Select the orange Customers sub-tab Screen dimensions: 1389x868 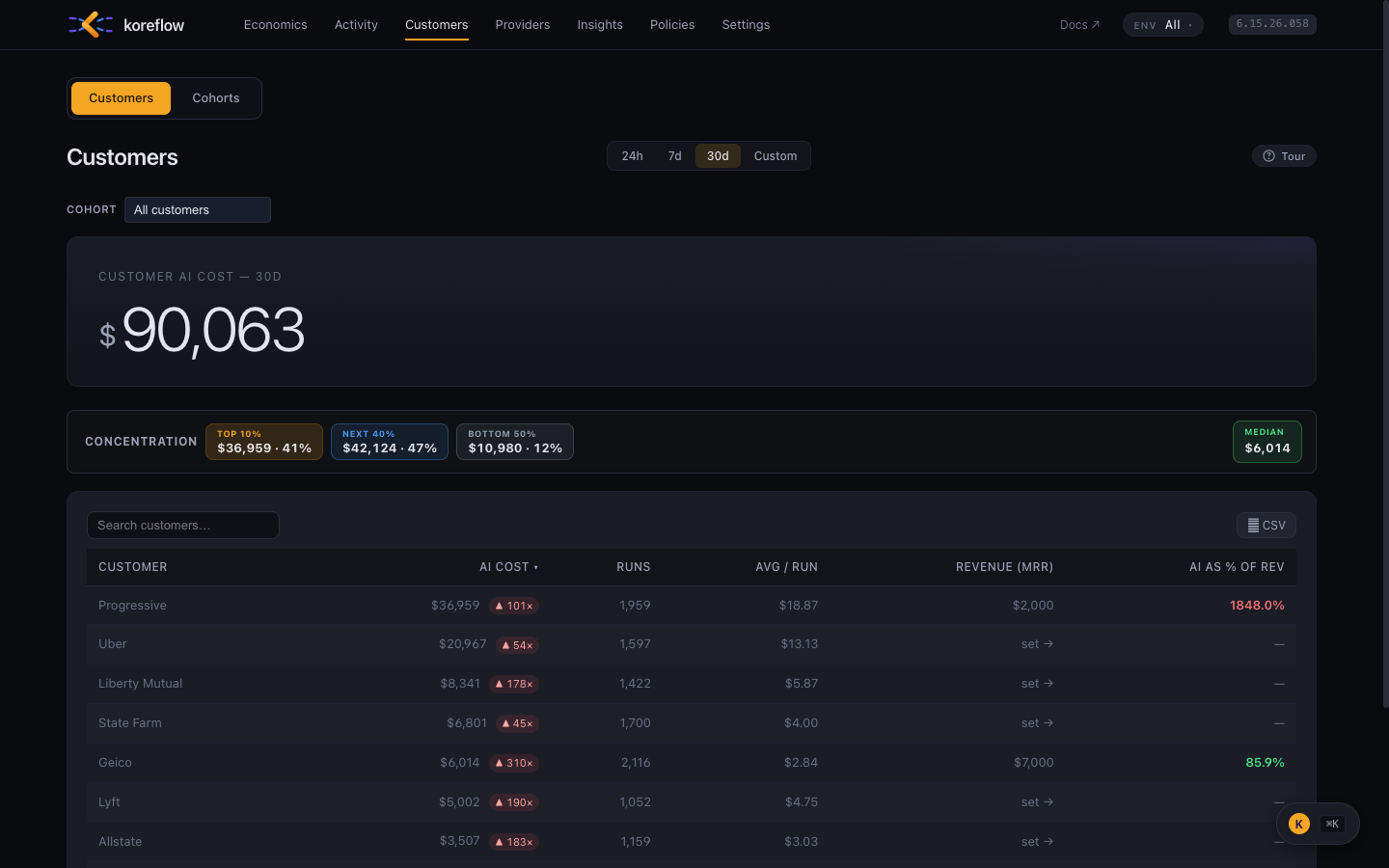click(121, 98)
